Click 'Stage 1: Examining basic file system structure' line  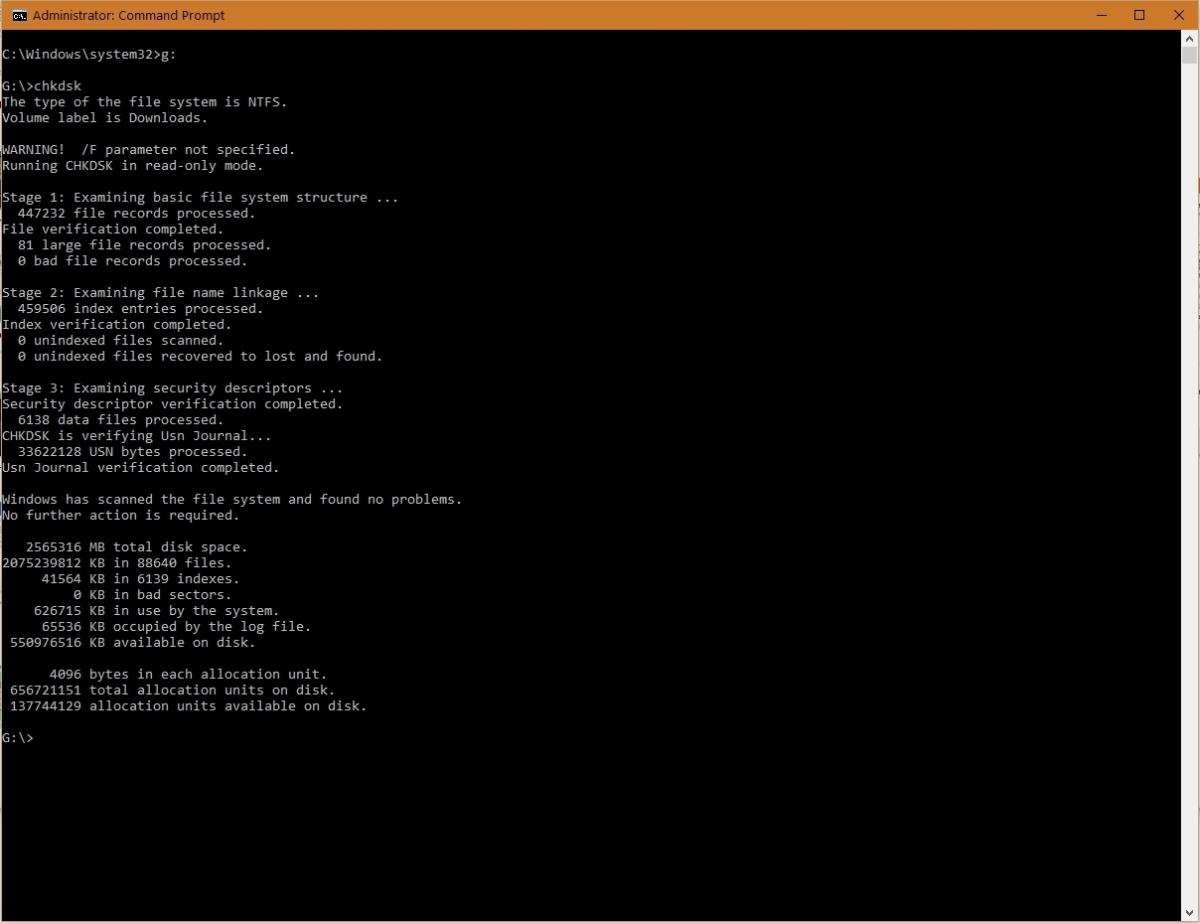(200, 197)
